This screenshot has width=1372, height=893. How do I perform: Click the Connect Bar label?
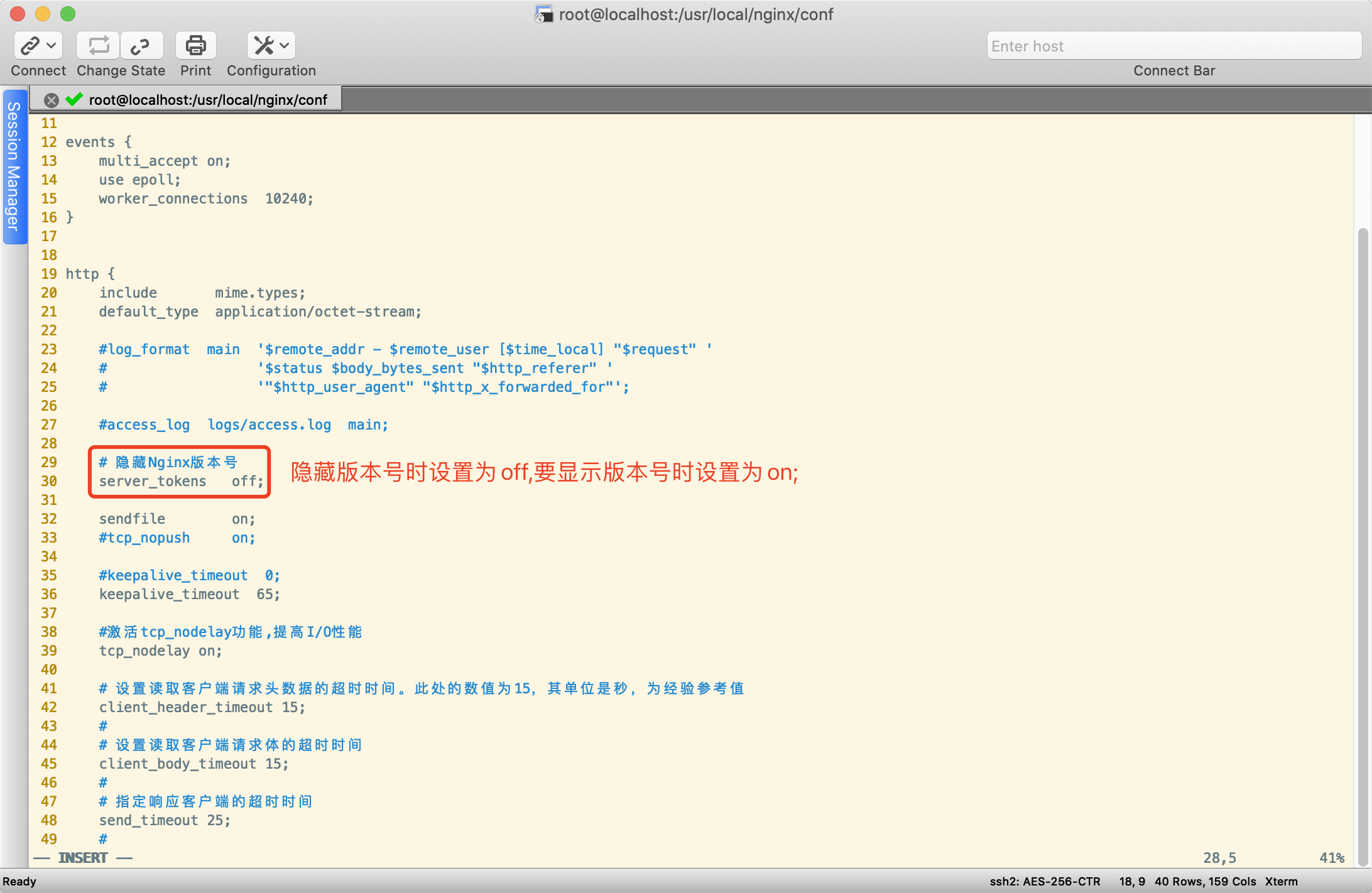click(1173, 70)
